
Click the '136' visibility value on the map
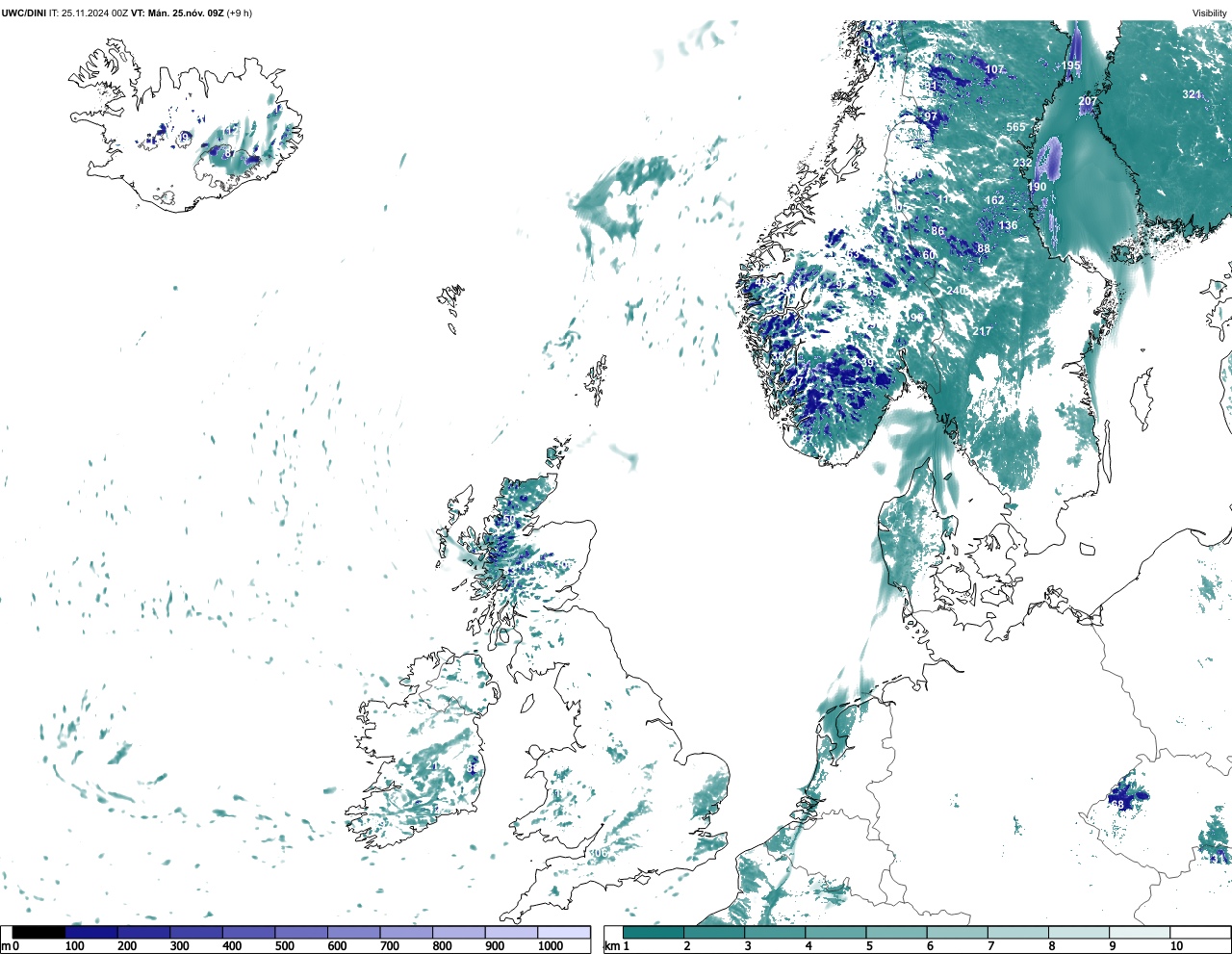coord(1008,226)
